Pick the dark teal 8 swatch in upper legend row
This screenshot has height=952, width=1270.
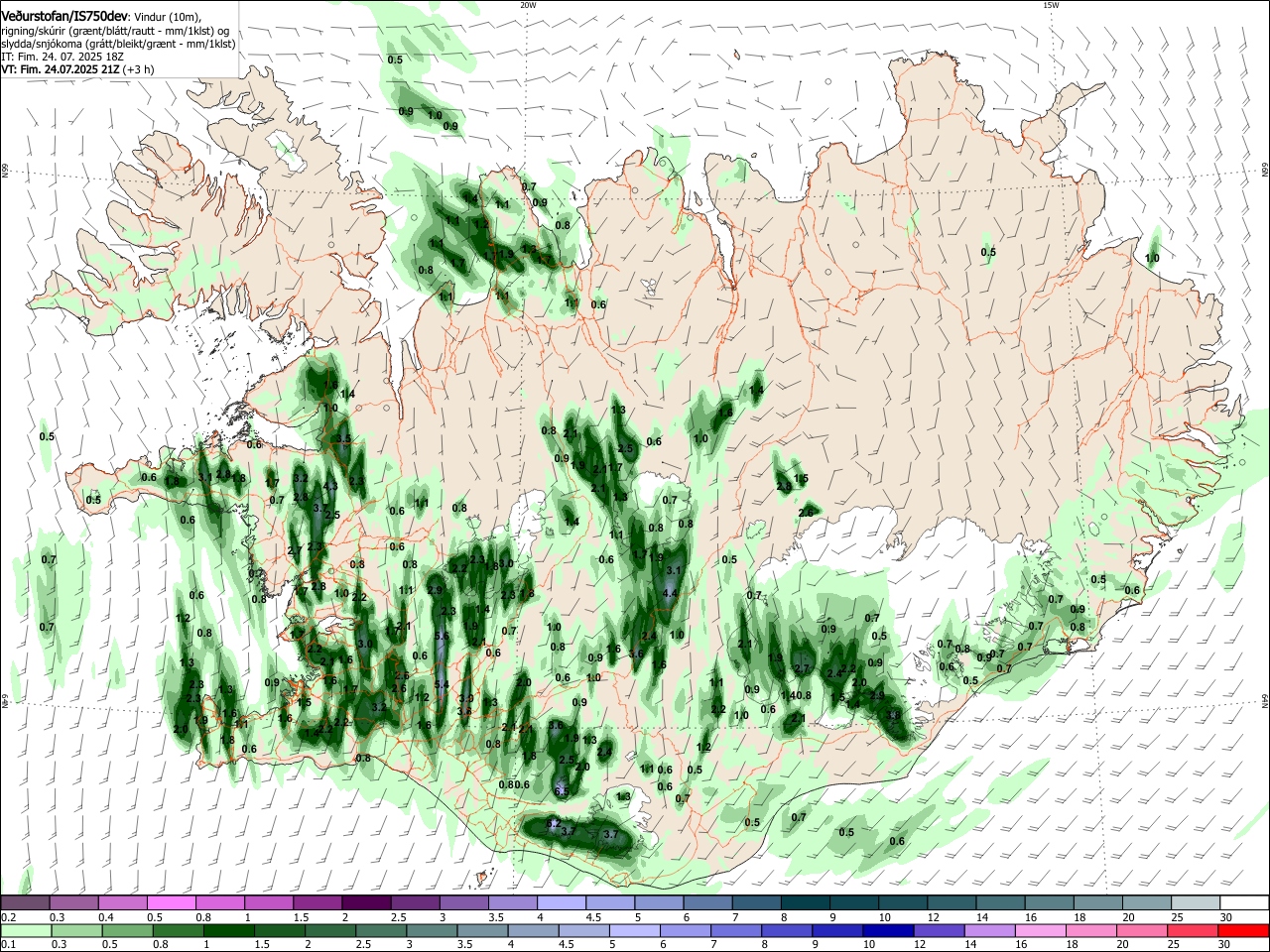[804, 902]
